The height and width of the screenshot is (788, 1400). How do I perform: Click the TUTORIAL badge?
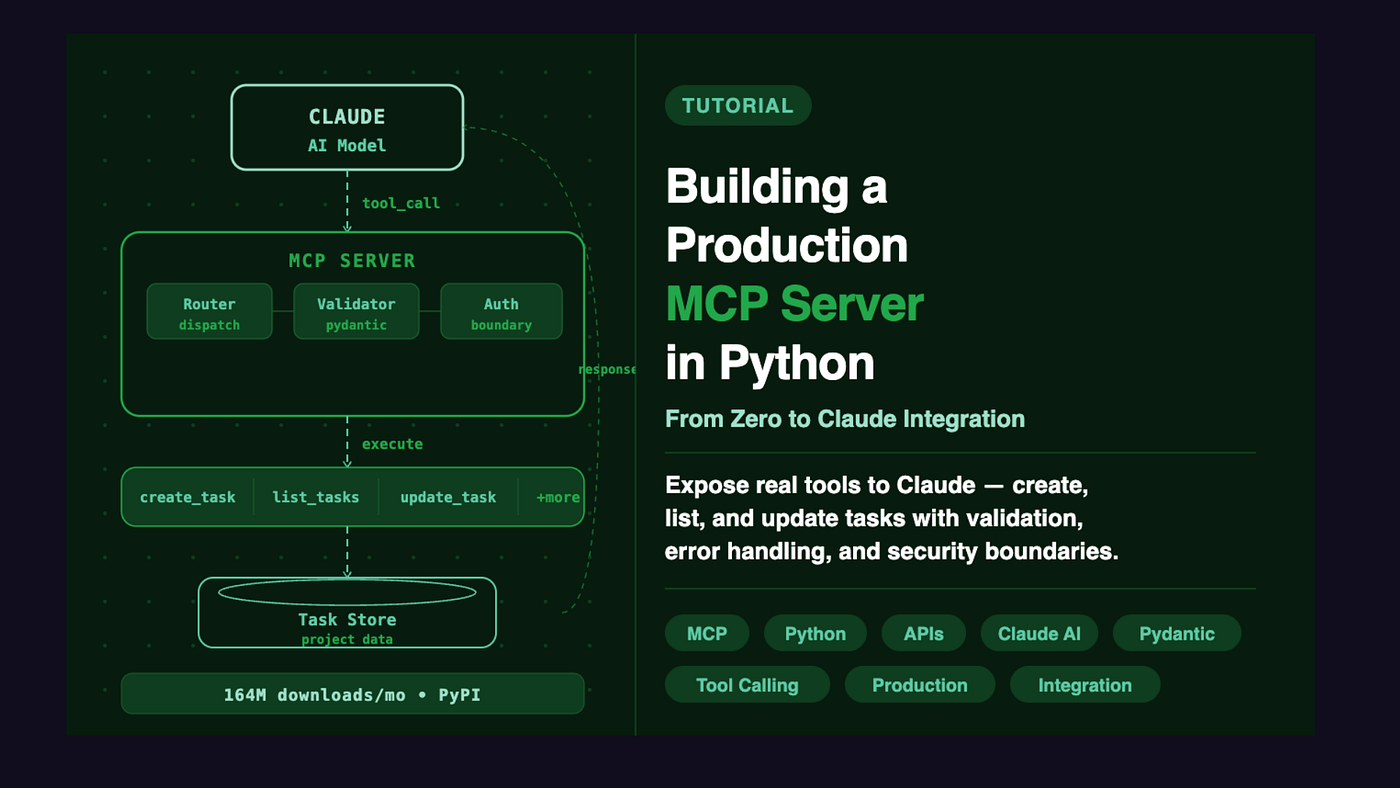pos(738,105)
